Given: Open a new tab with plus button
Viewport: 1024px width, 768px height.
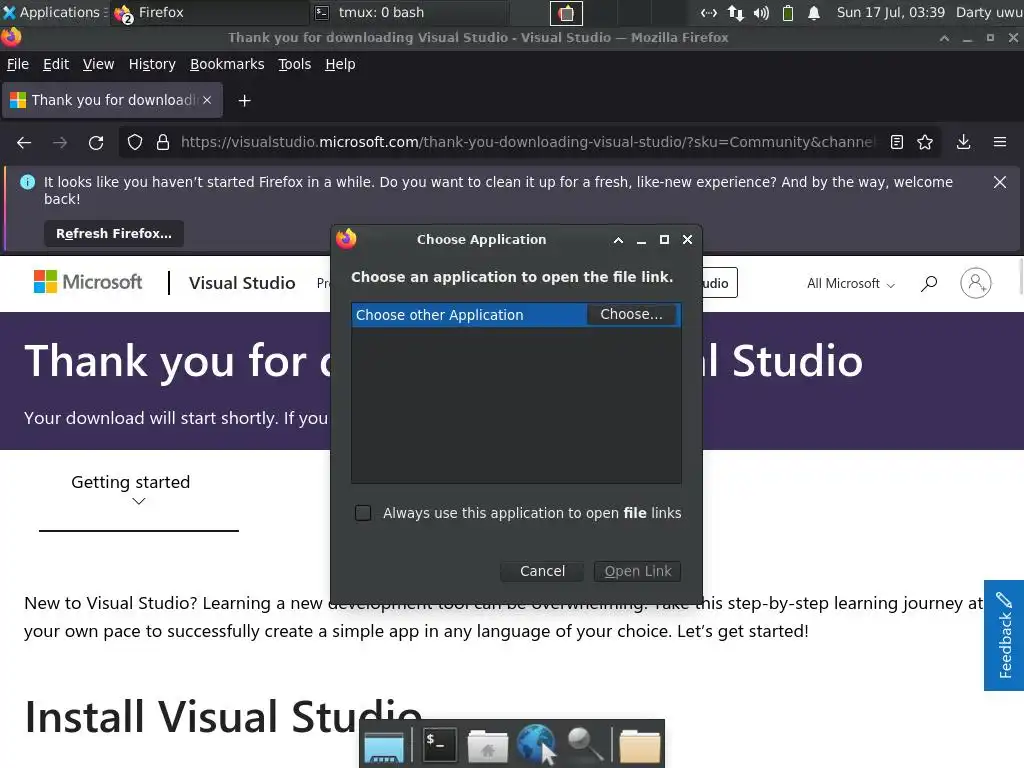Looking at the screenshot, I should (244, 101).
